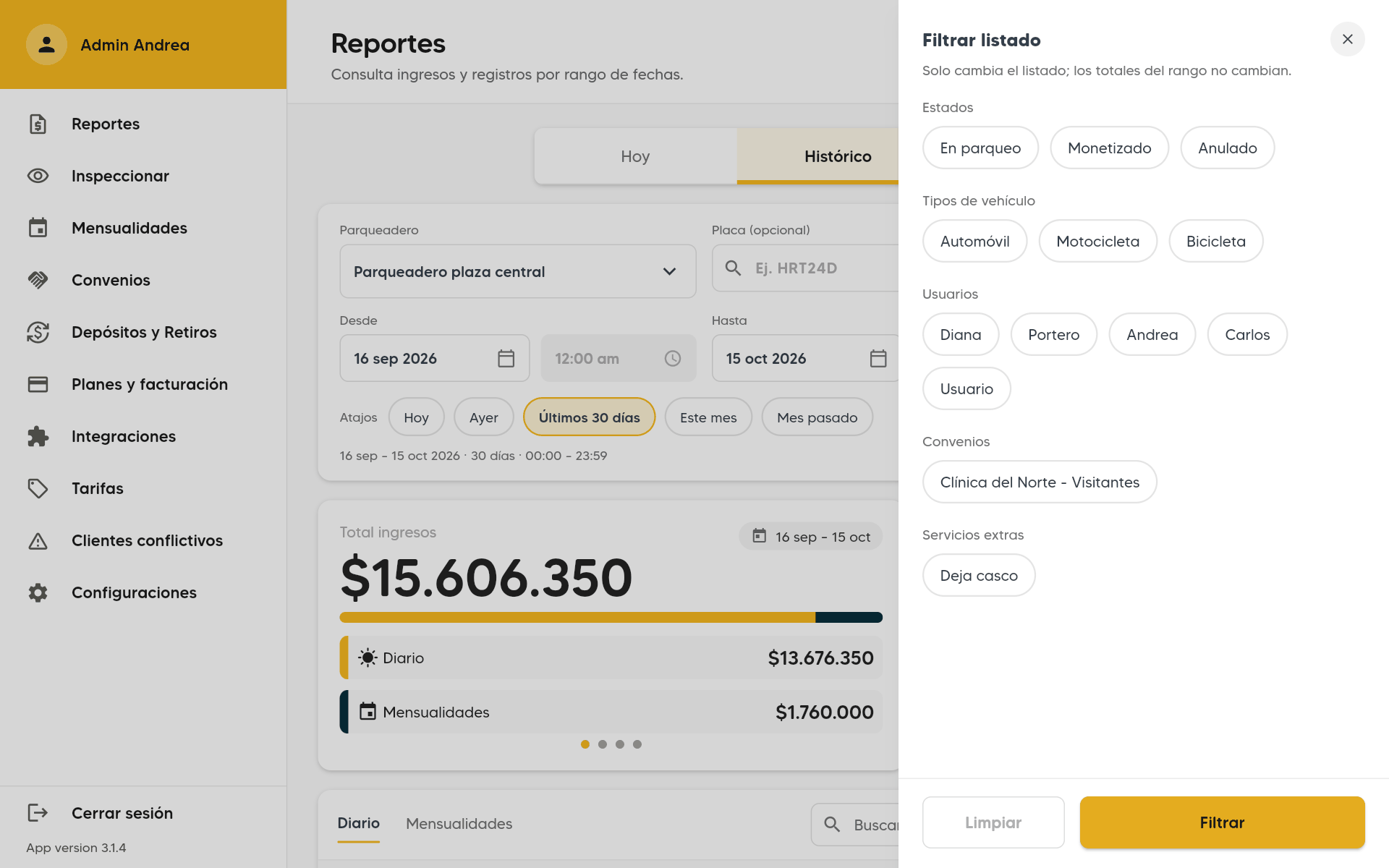Toggle the Diana user filter
The image size is (1389, 868).
[x=961, y=334]
